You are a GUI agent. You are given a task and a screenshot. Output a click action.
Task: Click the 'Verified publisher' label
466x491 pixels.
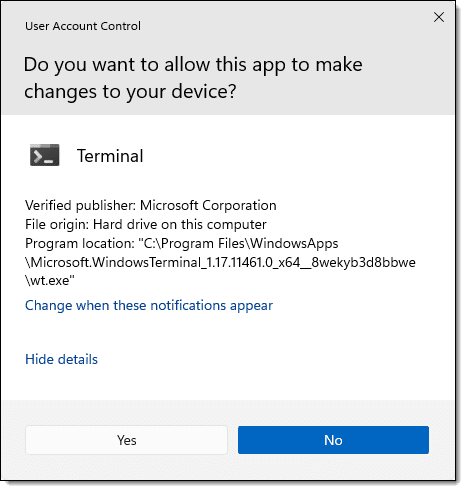click(x=80, y=206)
